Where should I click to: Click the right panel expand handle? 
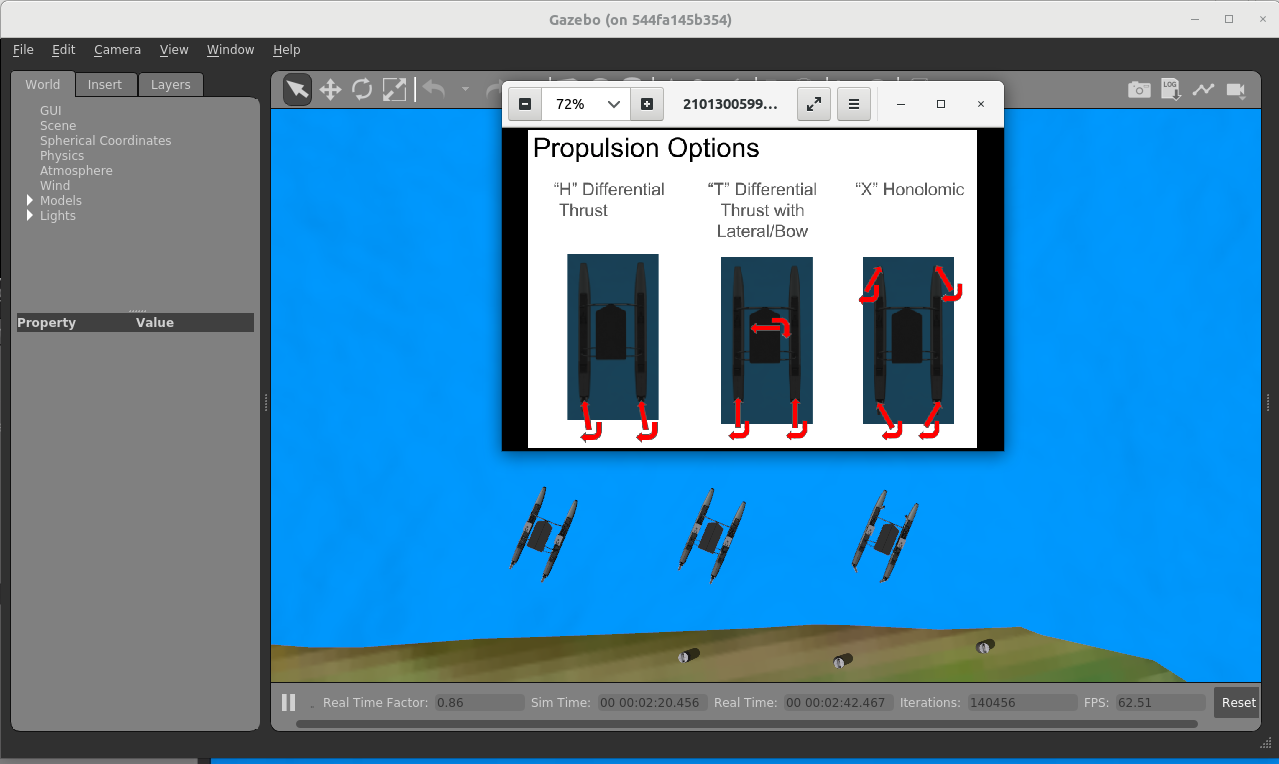[x=1268, y=403]
